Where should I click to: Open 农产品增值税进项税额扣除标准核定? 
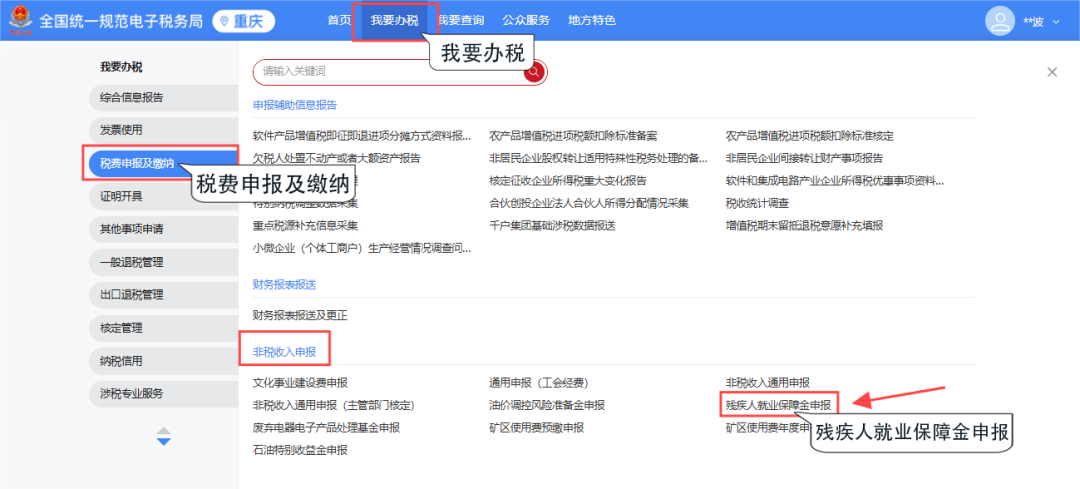(810, 136)
